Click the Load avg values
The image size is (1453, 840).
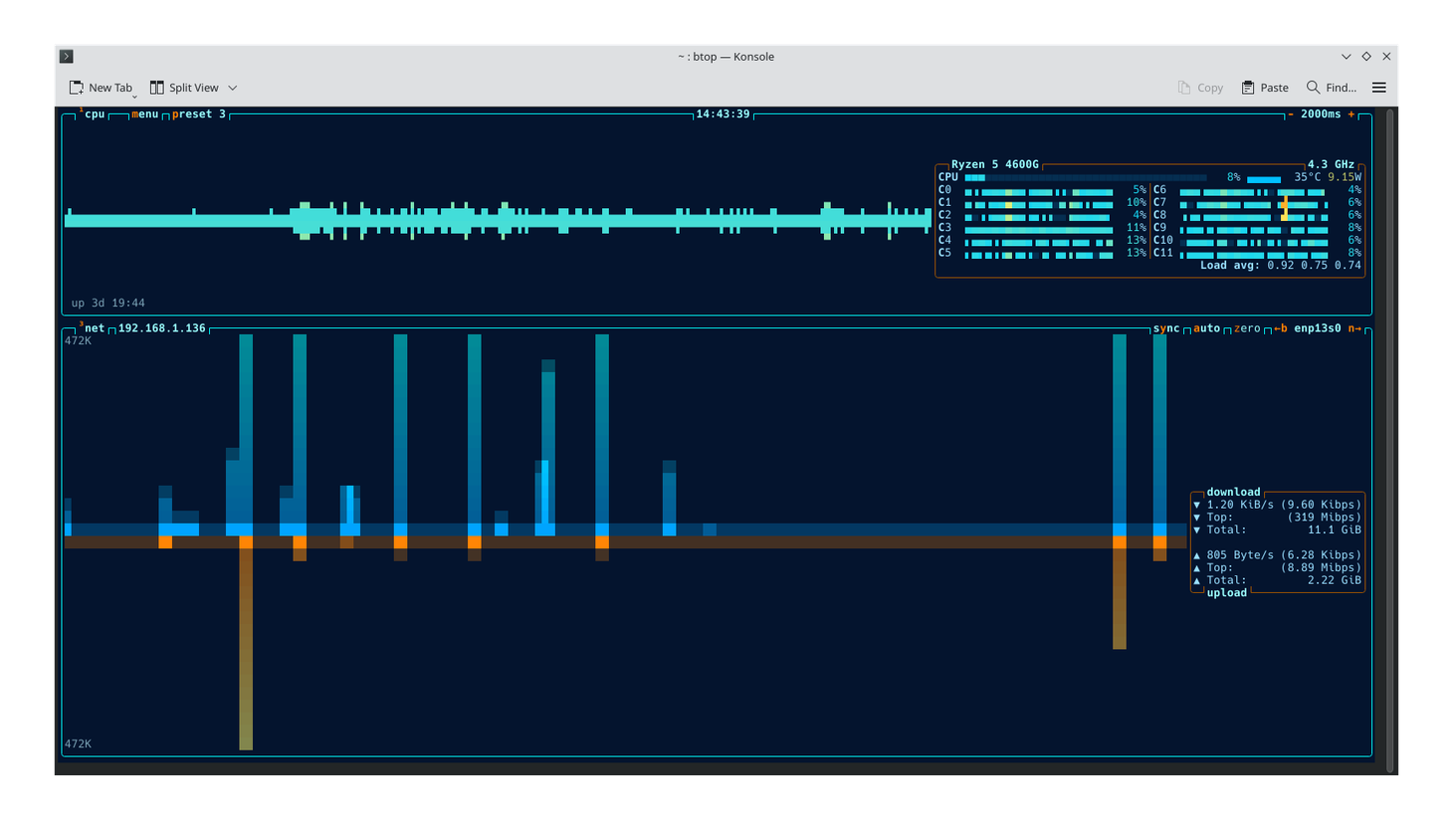coord(1314,266)
